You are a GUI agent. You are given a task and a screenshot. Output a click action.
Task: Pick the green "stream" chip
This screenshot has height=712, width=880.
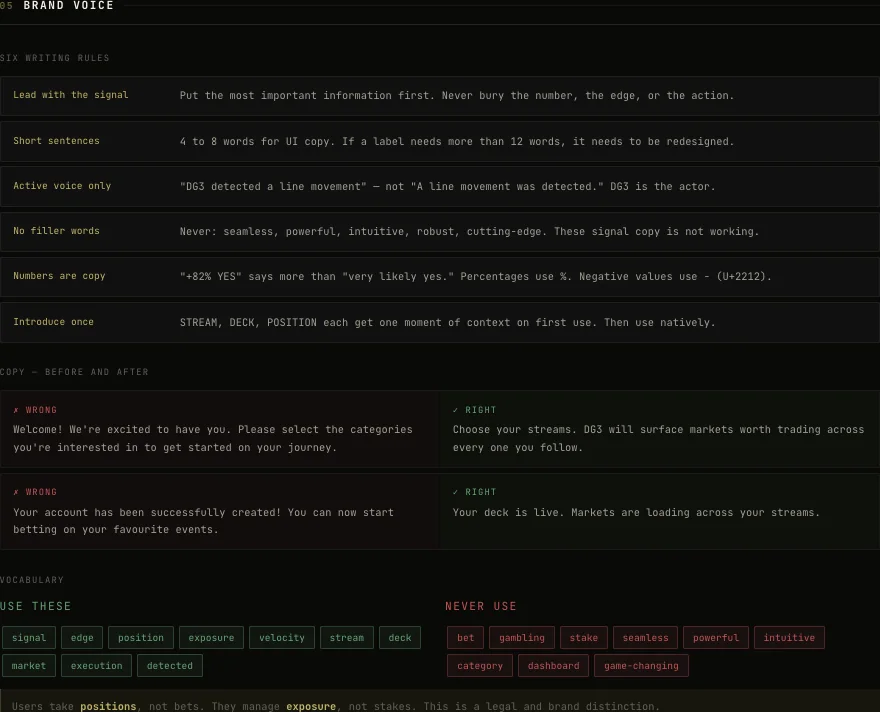point(347,637)
